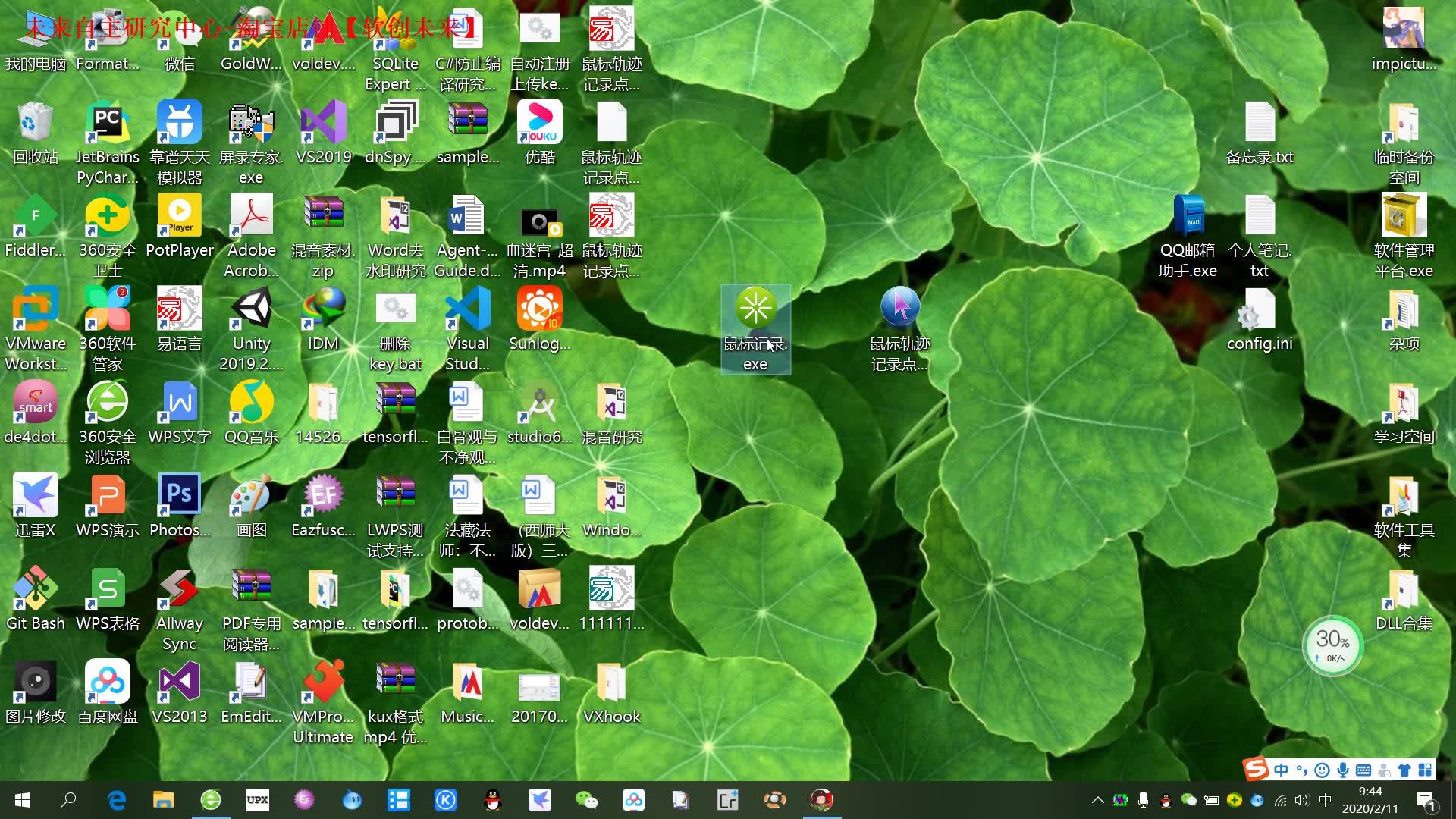Screen dimensions: 1456x819
Task: Open the notification action center
Action: 1425,800
